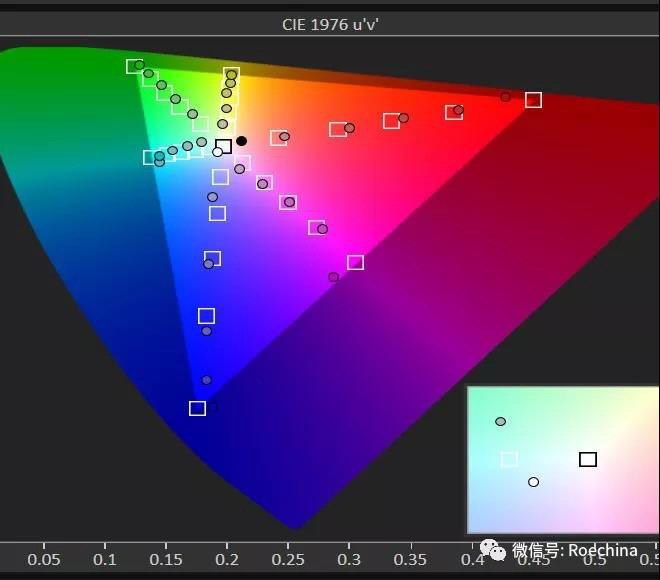Click the measured circle beside blue primary target

212,407
